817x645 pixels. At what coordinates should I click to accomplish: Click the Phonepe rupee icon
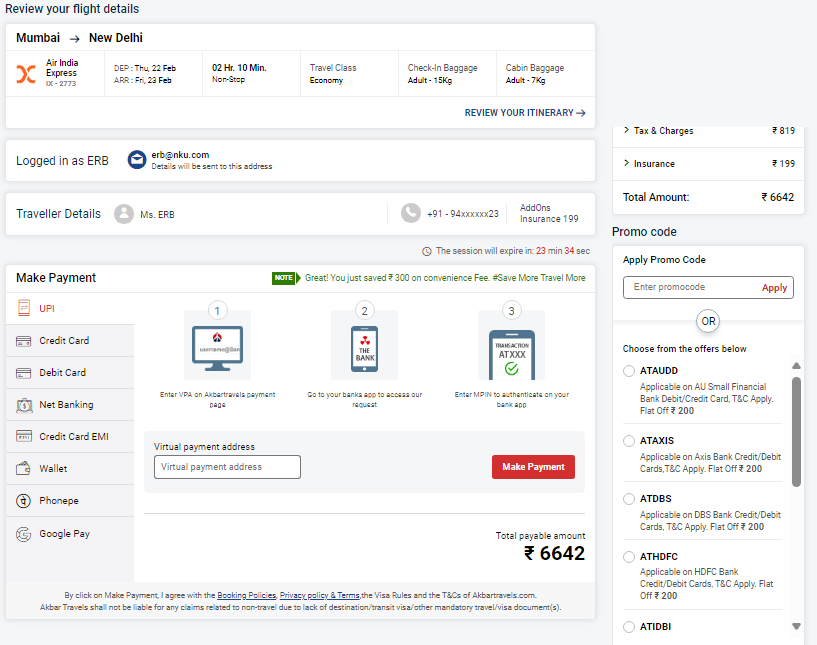coord(23,501)
